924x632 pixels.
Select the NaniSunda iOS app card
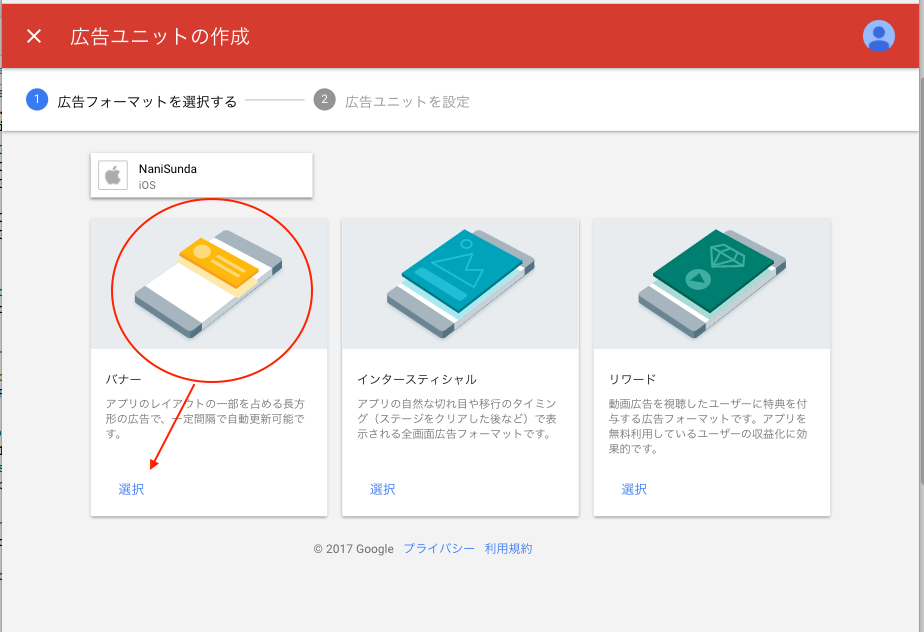click(202, 175)
